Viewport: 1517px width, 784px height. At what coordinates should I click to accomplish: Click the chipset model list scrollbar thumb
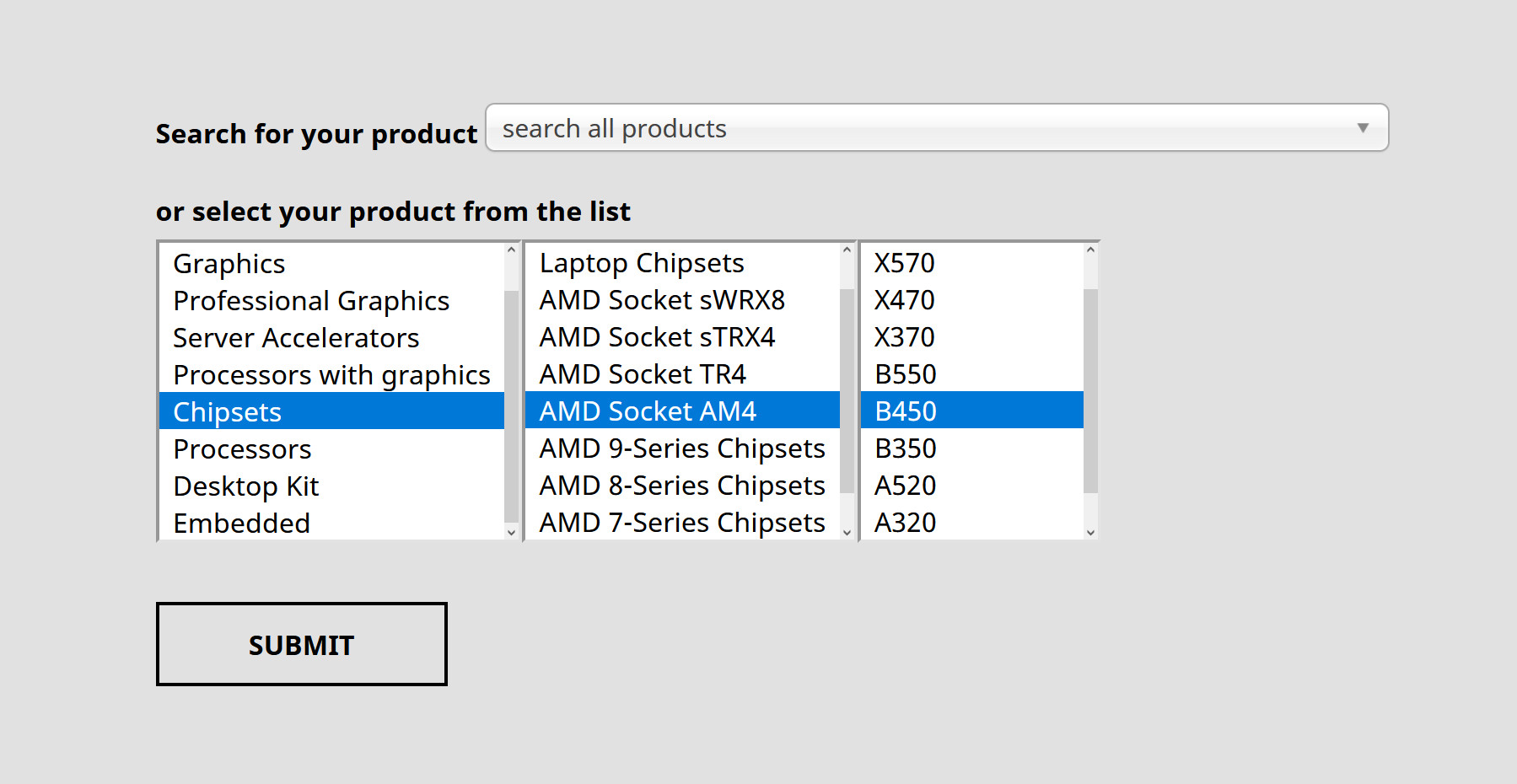coord(1090,391)
